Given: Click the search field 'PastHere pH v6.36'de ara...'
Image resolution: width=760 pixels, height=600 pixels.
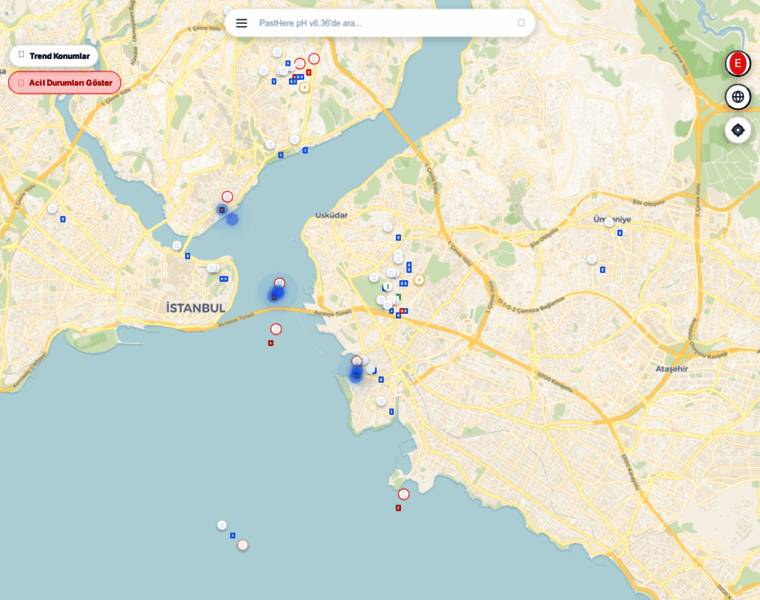Looking at the screenshot, I should click(x=380, y=23).
